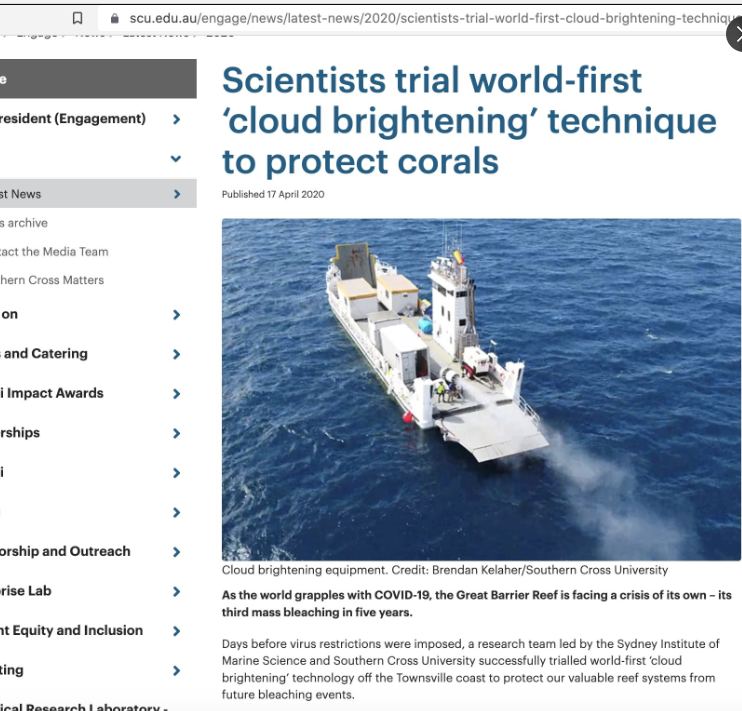The width and height of the screenshot is (742, 711).
Task: Open the 'and Catering' menu item
Action: click(x=44, y=354)
